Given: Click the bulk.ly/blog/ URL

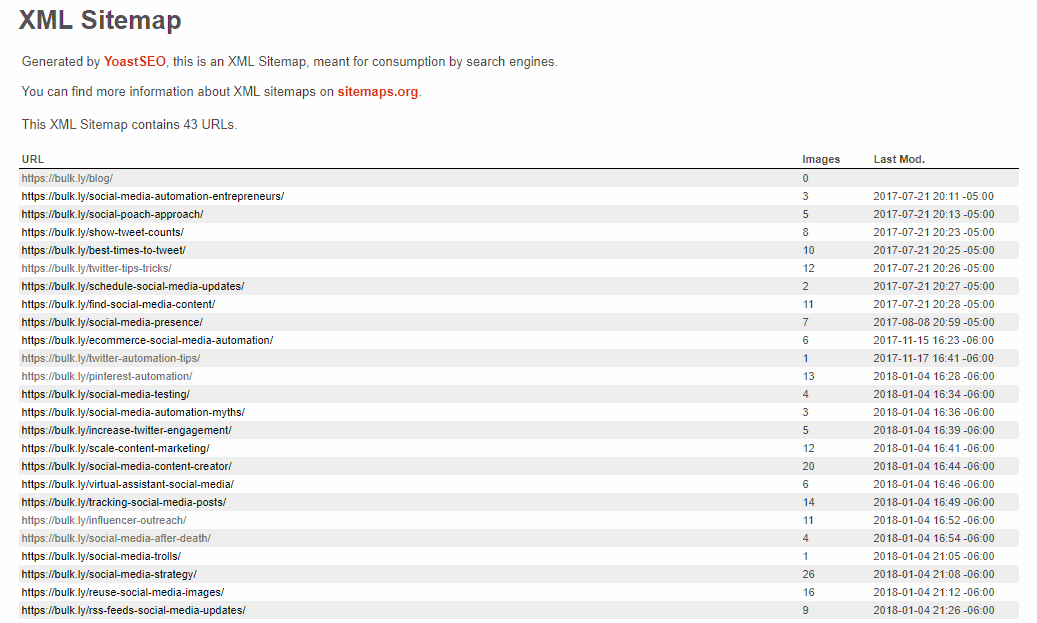Looking at the screenshot, I should [x=67, y=178].
